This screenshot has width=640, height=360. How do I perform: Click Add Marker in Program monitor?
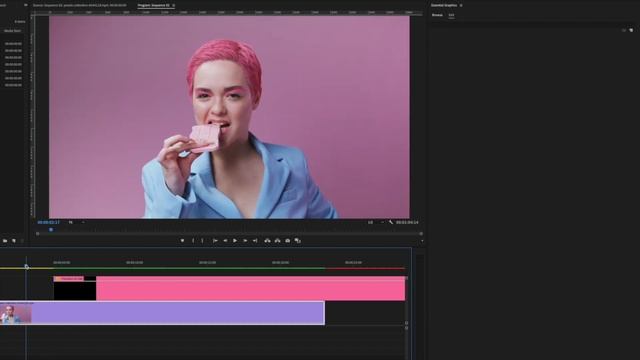pyautogui.click(x=182, y=241)
